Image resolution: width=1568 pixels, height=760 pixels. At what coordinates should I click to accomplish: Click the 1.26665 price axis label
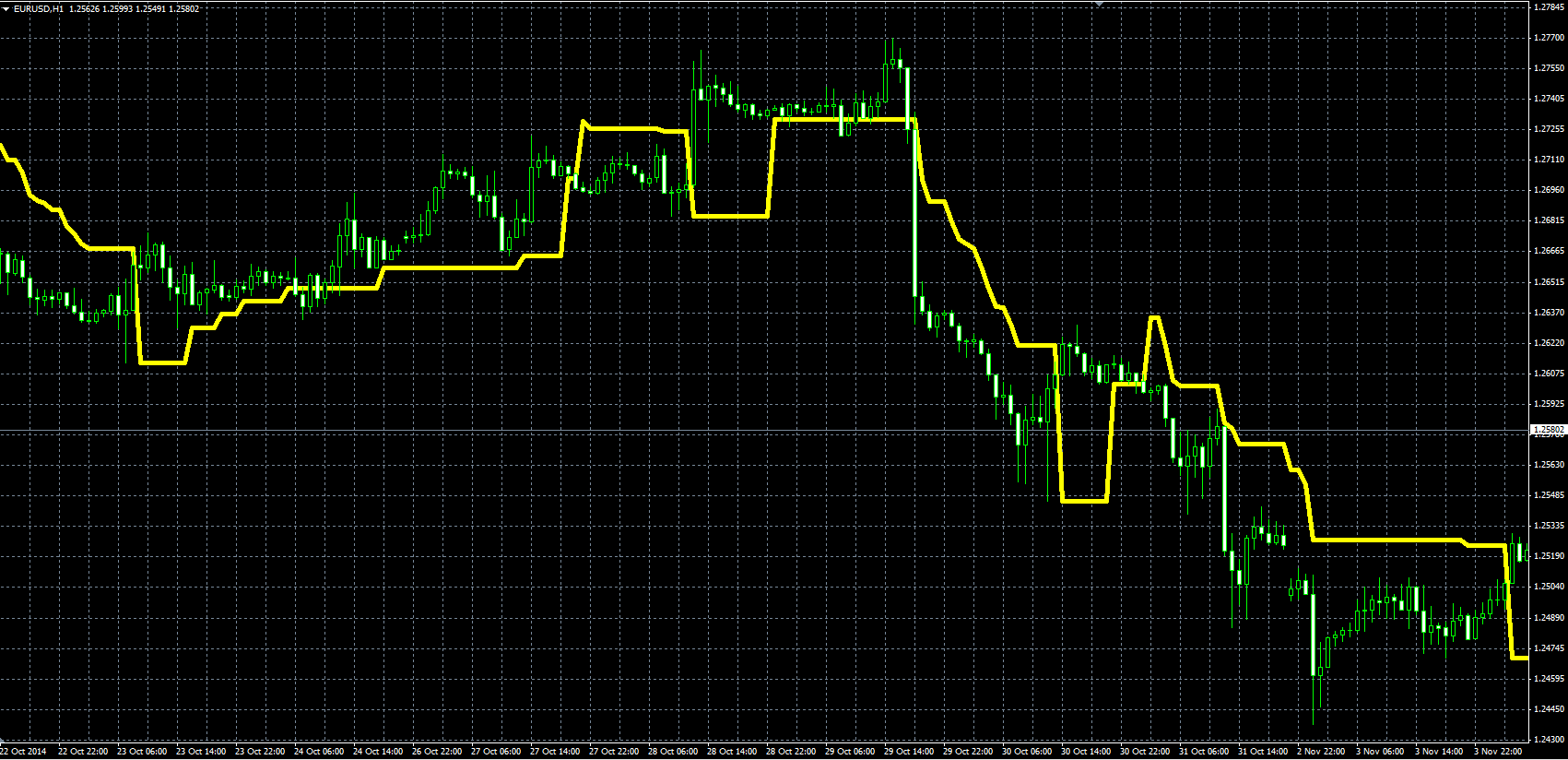(1550, 251)
